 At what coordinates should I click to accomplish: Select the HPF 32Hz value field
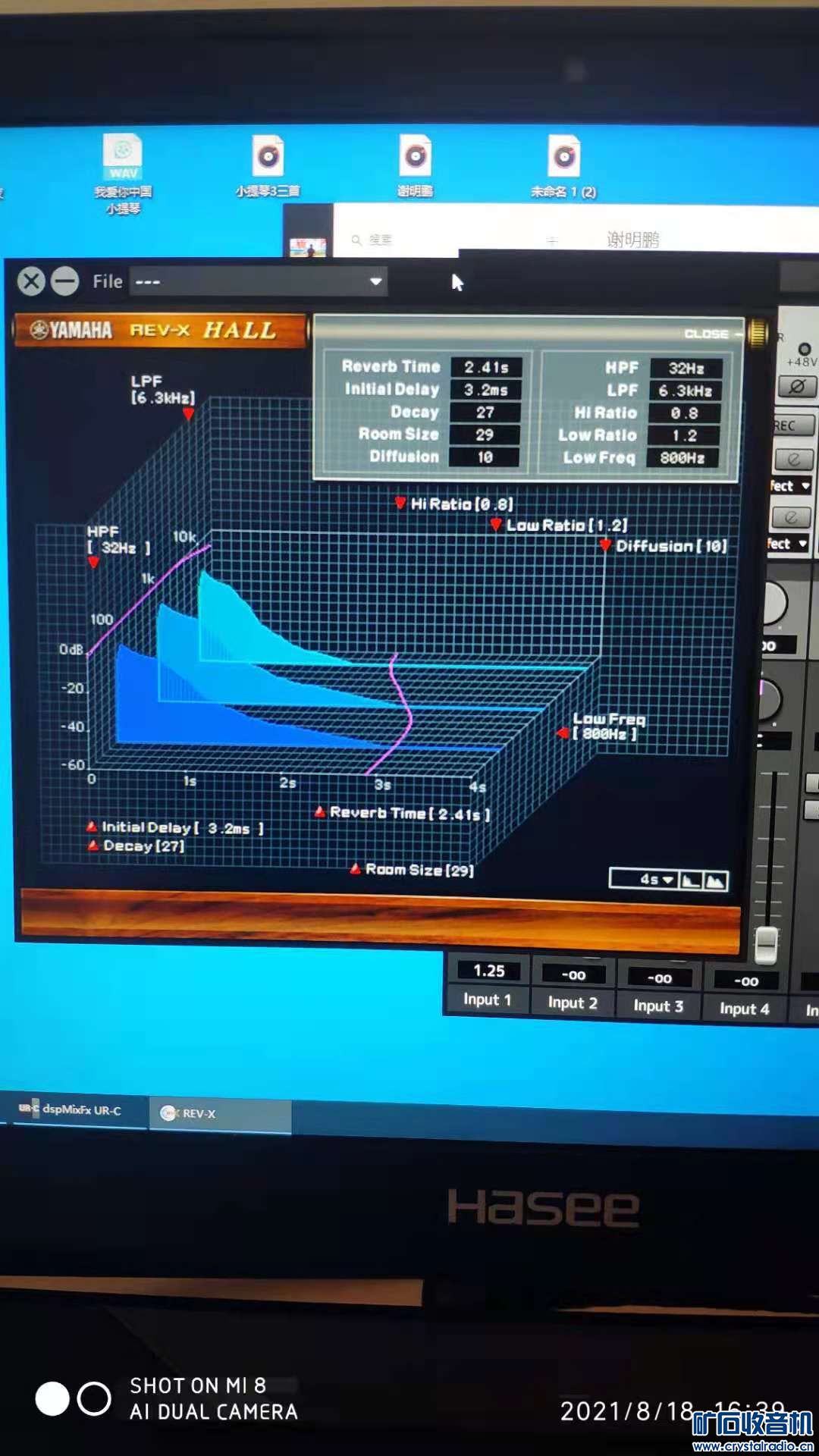tap(686, 369)
